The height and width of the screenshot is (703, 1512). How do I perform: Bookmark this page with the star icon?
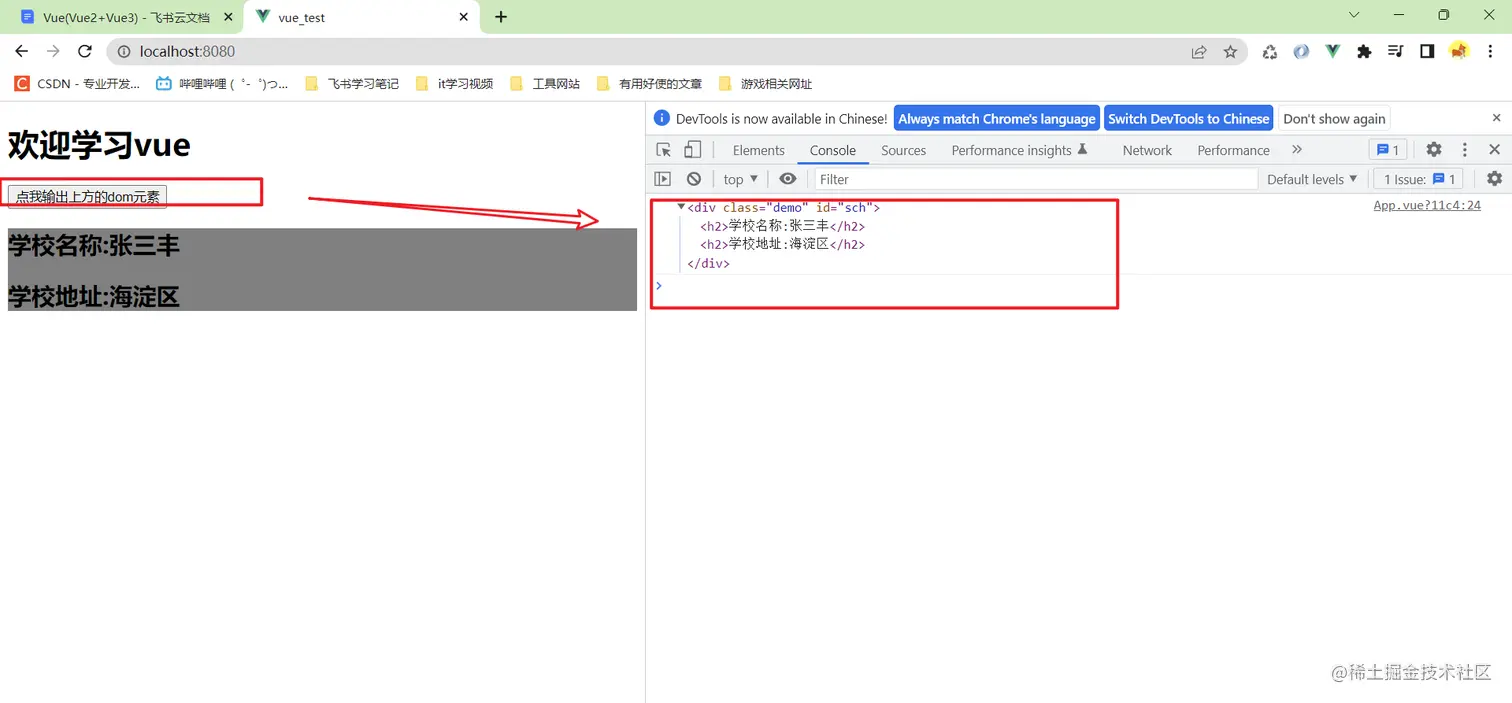point(1230,52)
